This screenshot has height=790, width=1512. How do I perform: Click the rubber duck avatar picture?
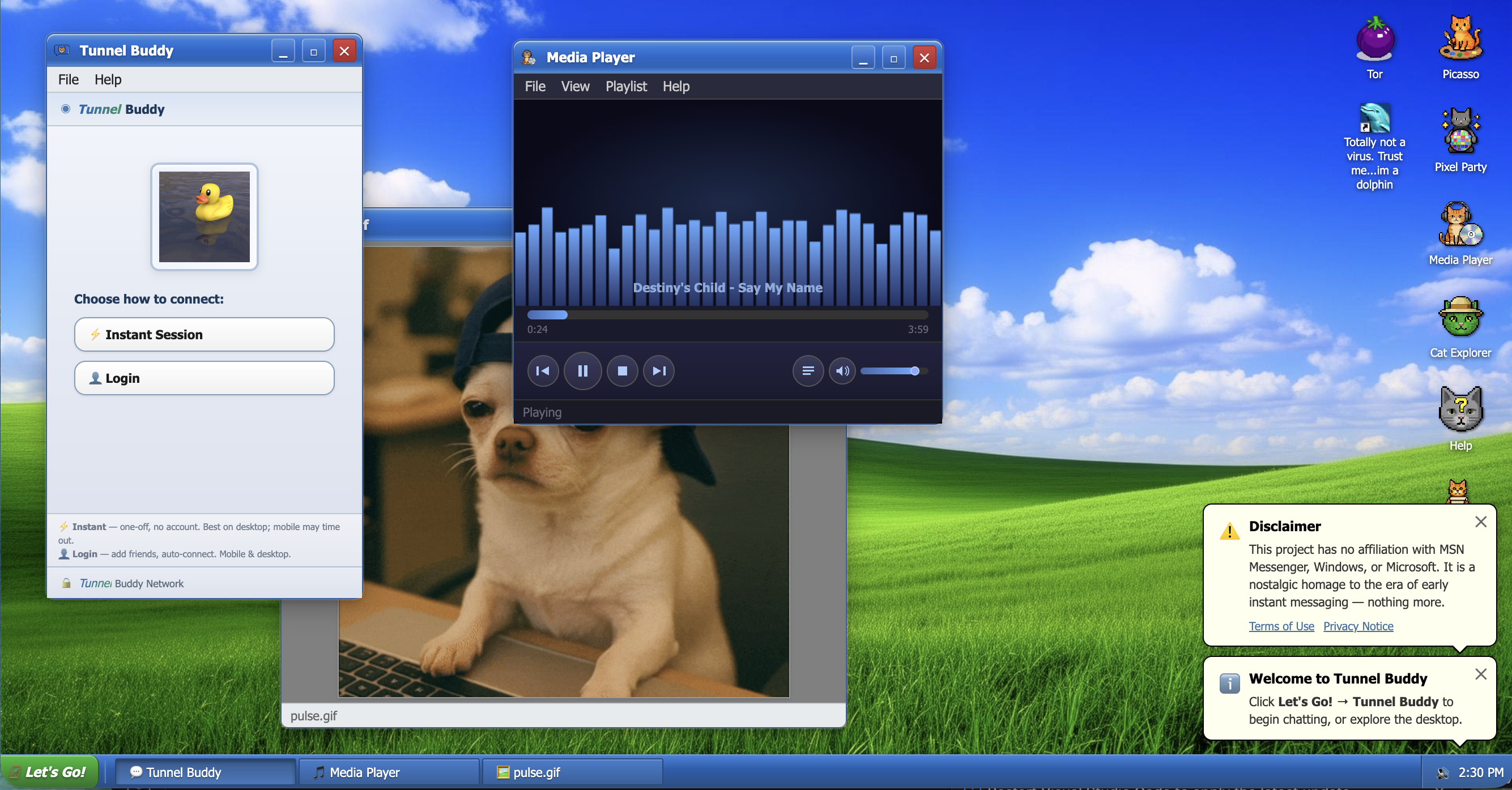[x=205, y=216]
